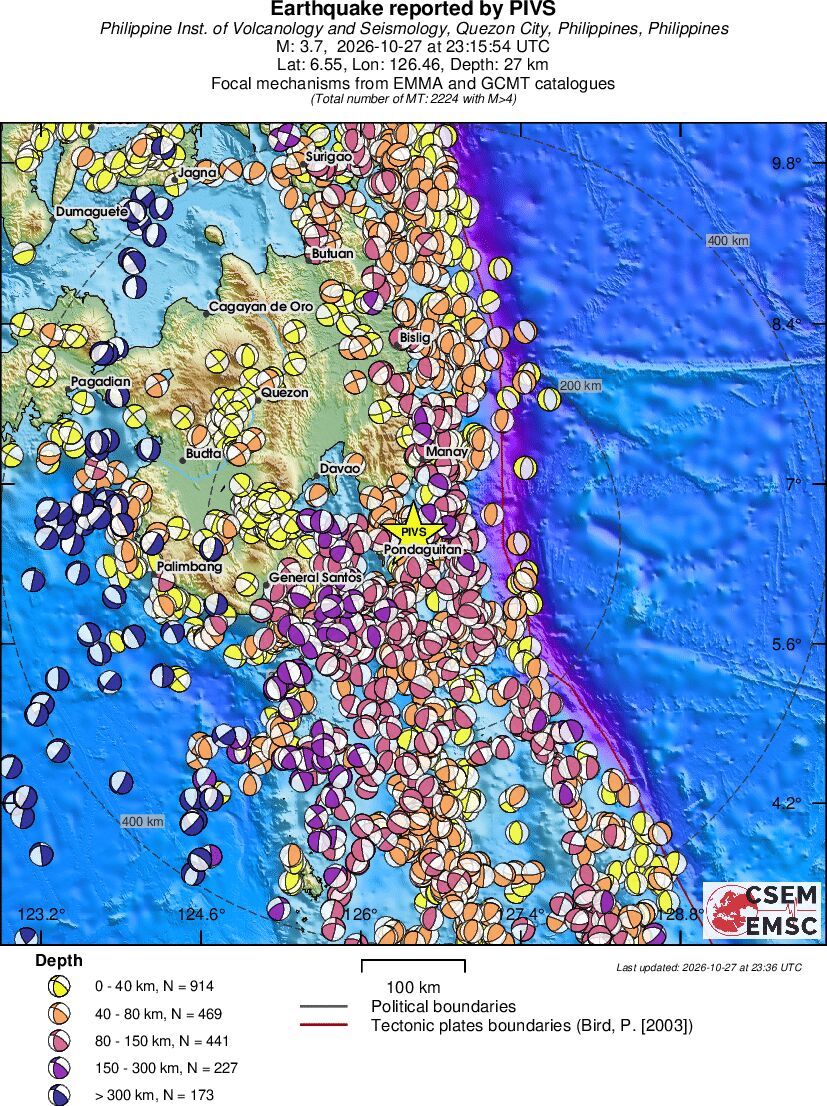The image size is (827, 1106).
Task: Select the Budta city label
Action: (x=203, y=454)
